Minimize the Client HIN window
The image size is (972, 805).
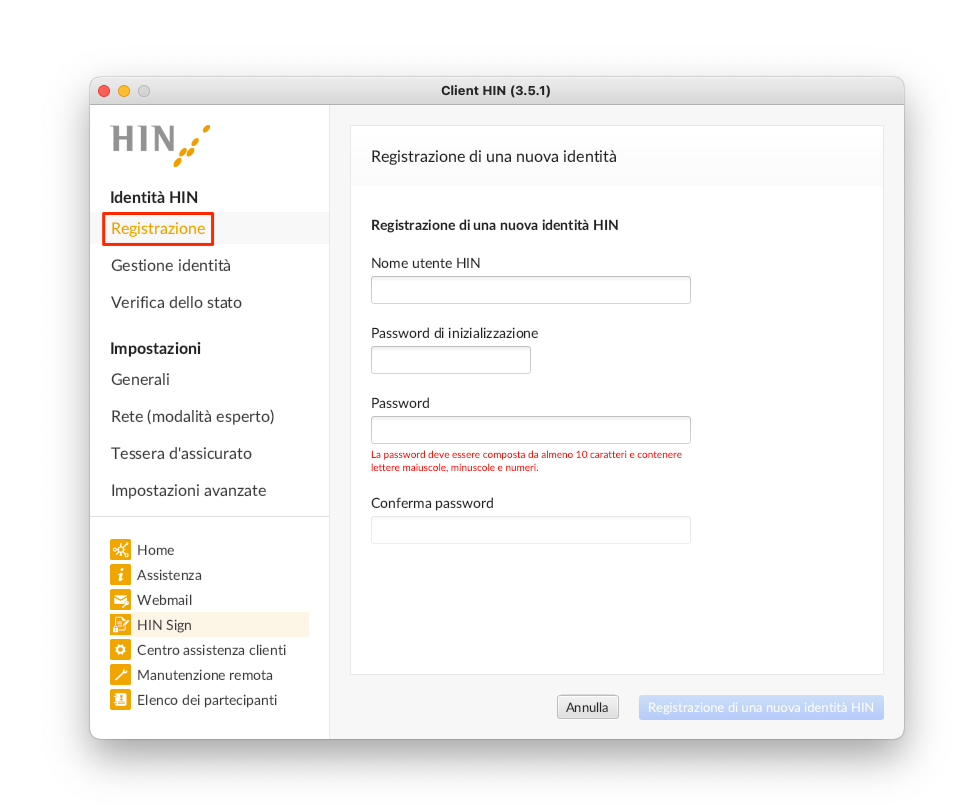click(x=124, y=91)
